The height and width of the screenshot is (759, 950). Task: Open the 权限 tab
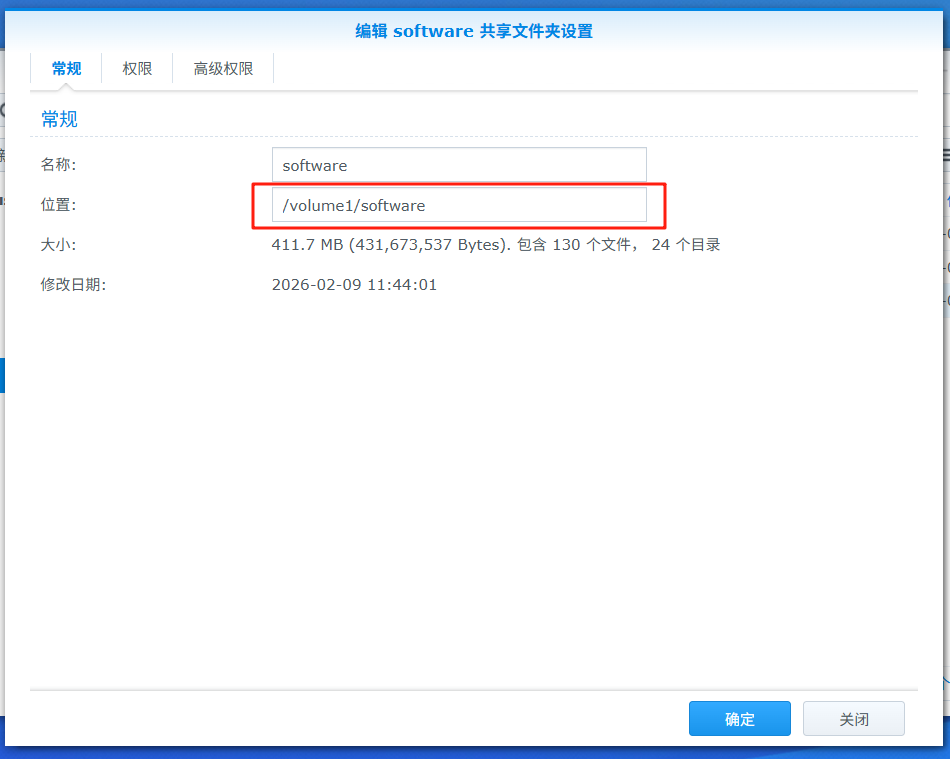point(137,69)
